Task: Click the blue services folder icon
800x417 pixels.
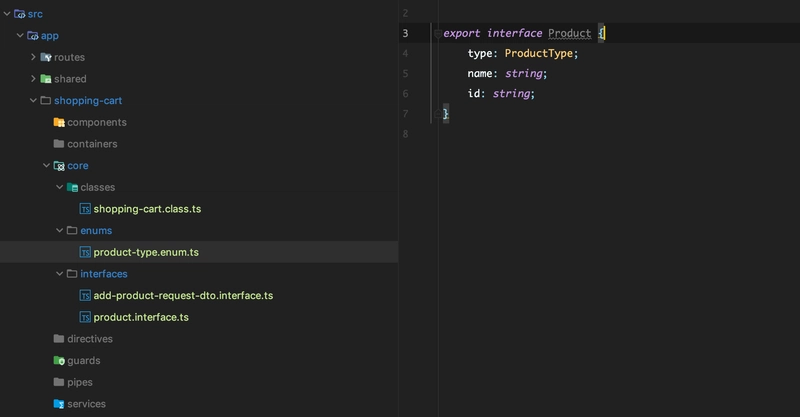Action: [59, 404]
